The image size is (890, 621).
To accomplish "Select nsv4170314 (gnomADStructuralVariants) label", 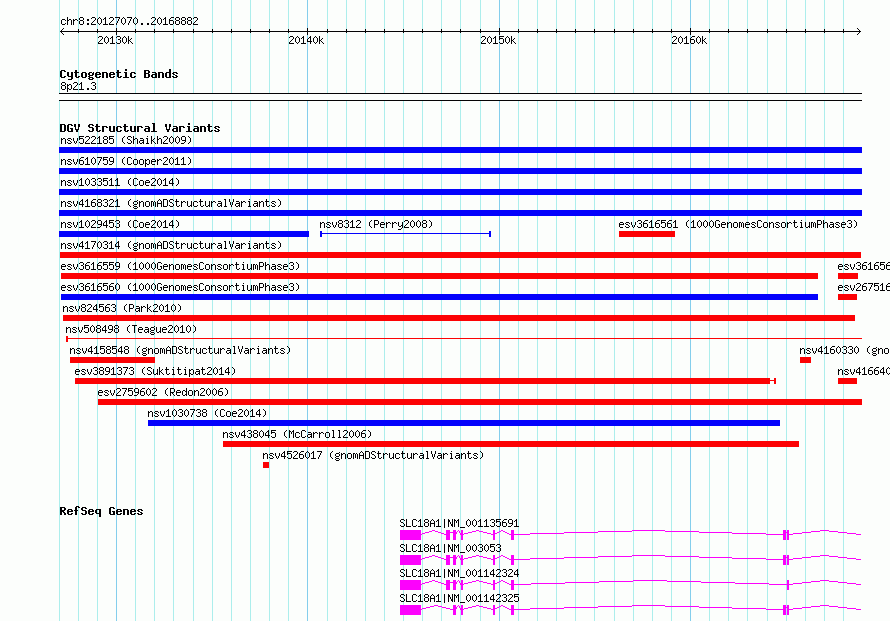I will tap(171, 245).
